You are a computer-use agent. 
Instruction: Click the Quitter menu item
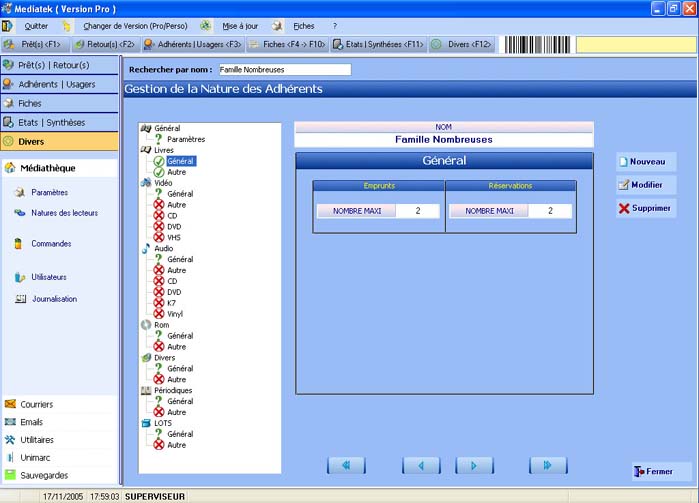tap(36, 26)
